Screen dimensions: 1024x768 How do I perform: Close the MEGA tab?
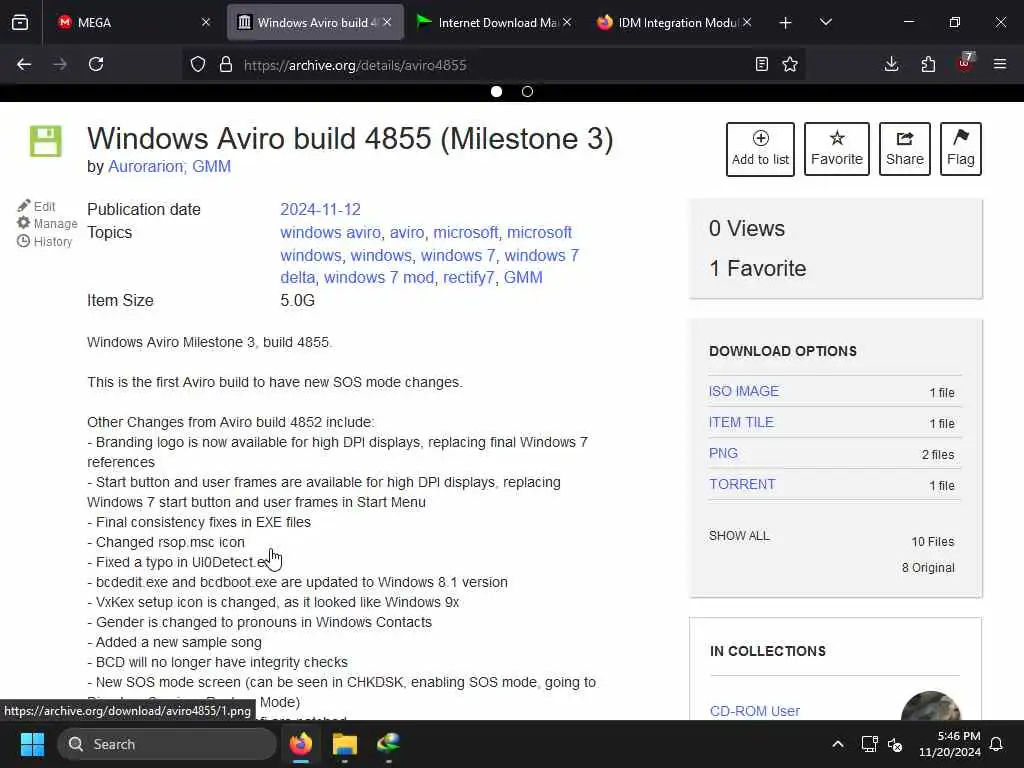tap(206, 22)
